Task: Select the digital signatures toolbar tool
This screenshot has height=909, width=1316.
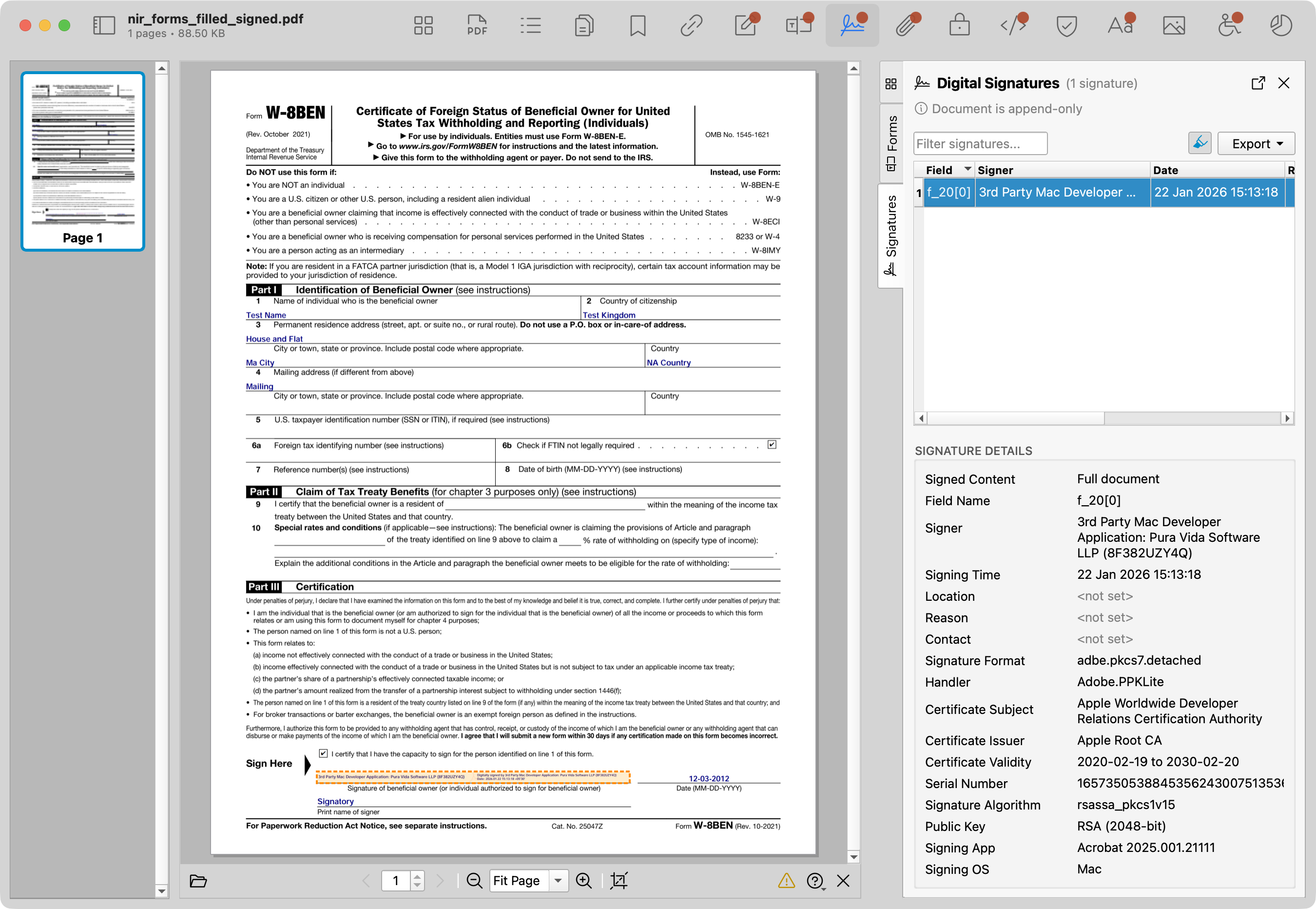Action: 852,25
